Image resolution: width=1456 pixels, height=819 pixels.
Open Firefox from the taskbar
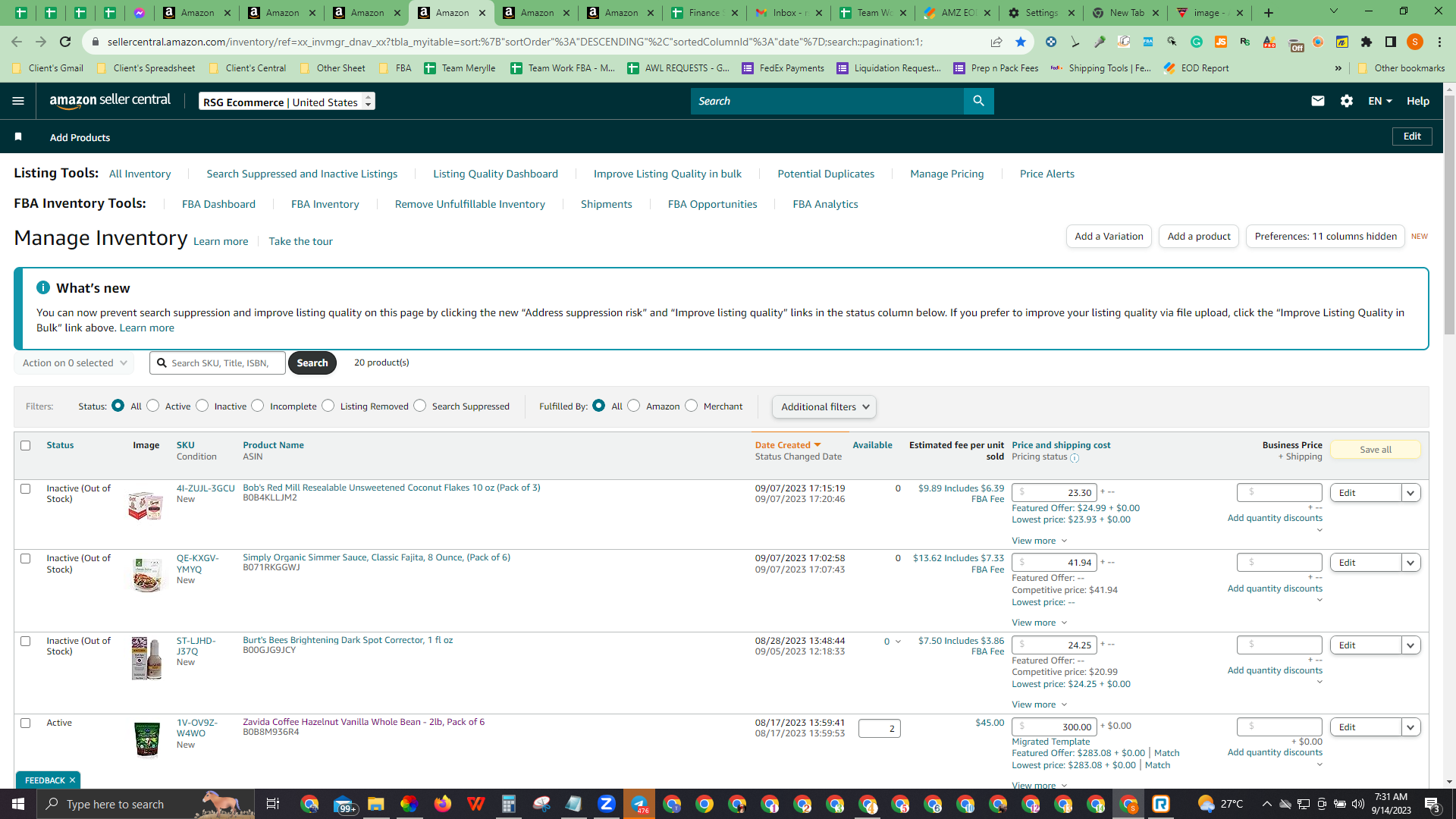[443, 804]
